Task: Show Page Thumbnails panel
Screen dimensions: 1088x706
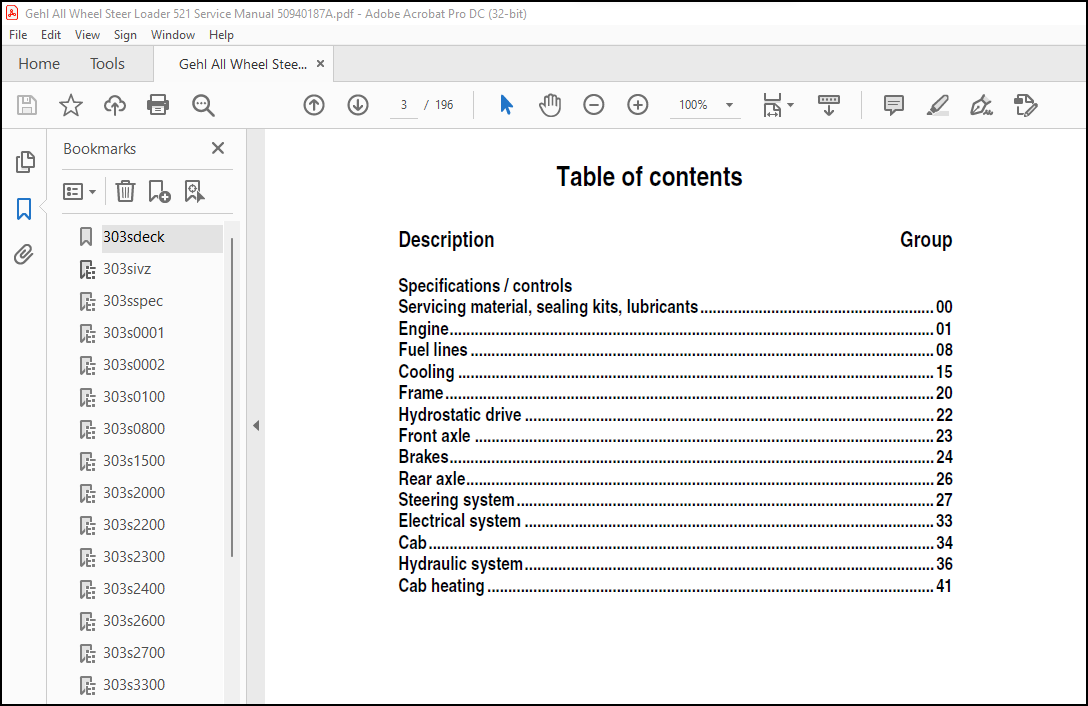Action: click(25, 162)
